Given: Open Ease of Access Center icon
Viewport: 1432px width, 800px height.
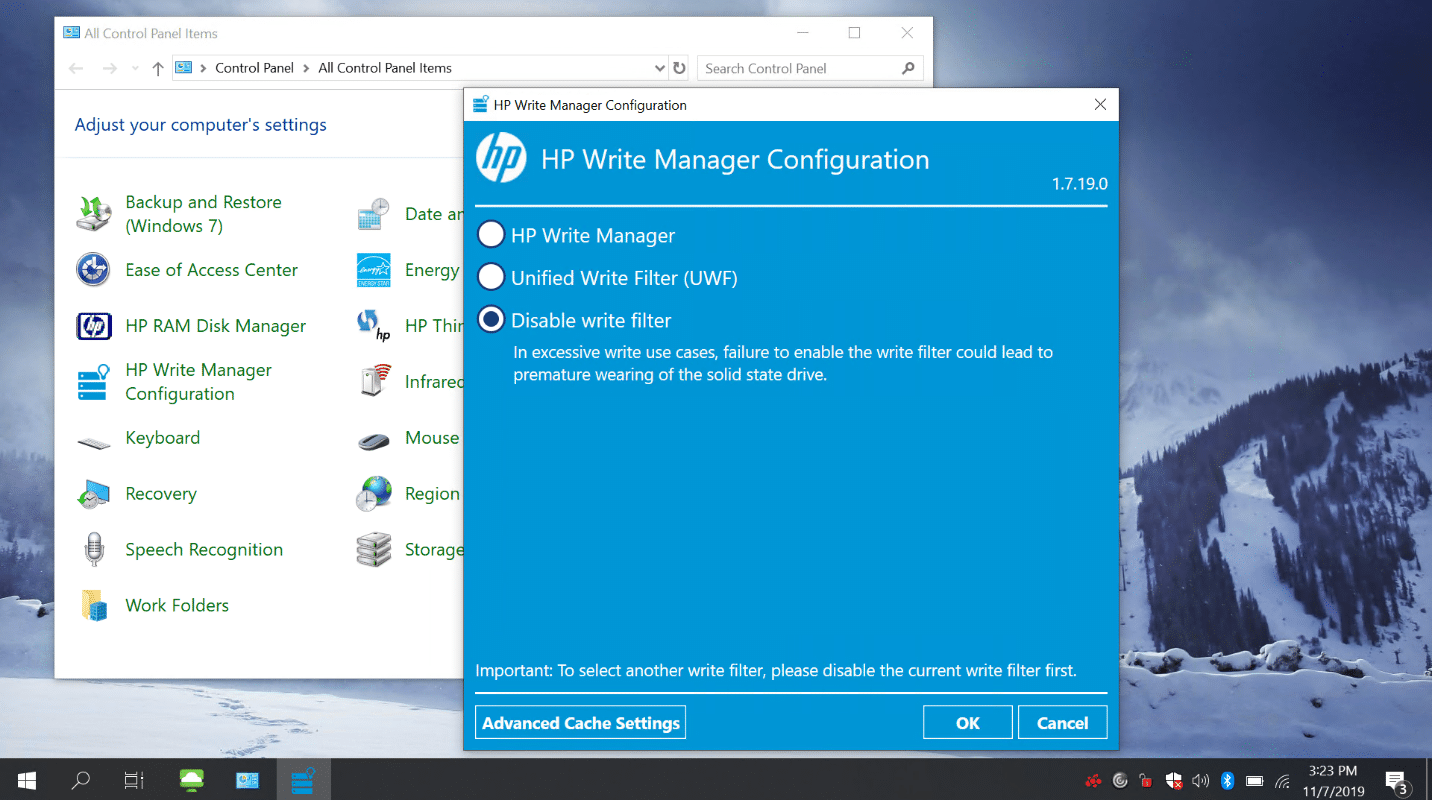Looking at the screenshot, I should [94, 270].
